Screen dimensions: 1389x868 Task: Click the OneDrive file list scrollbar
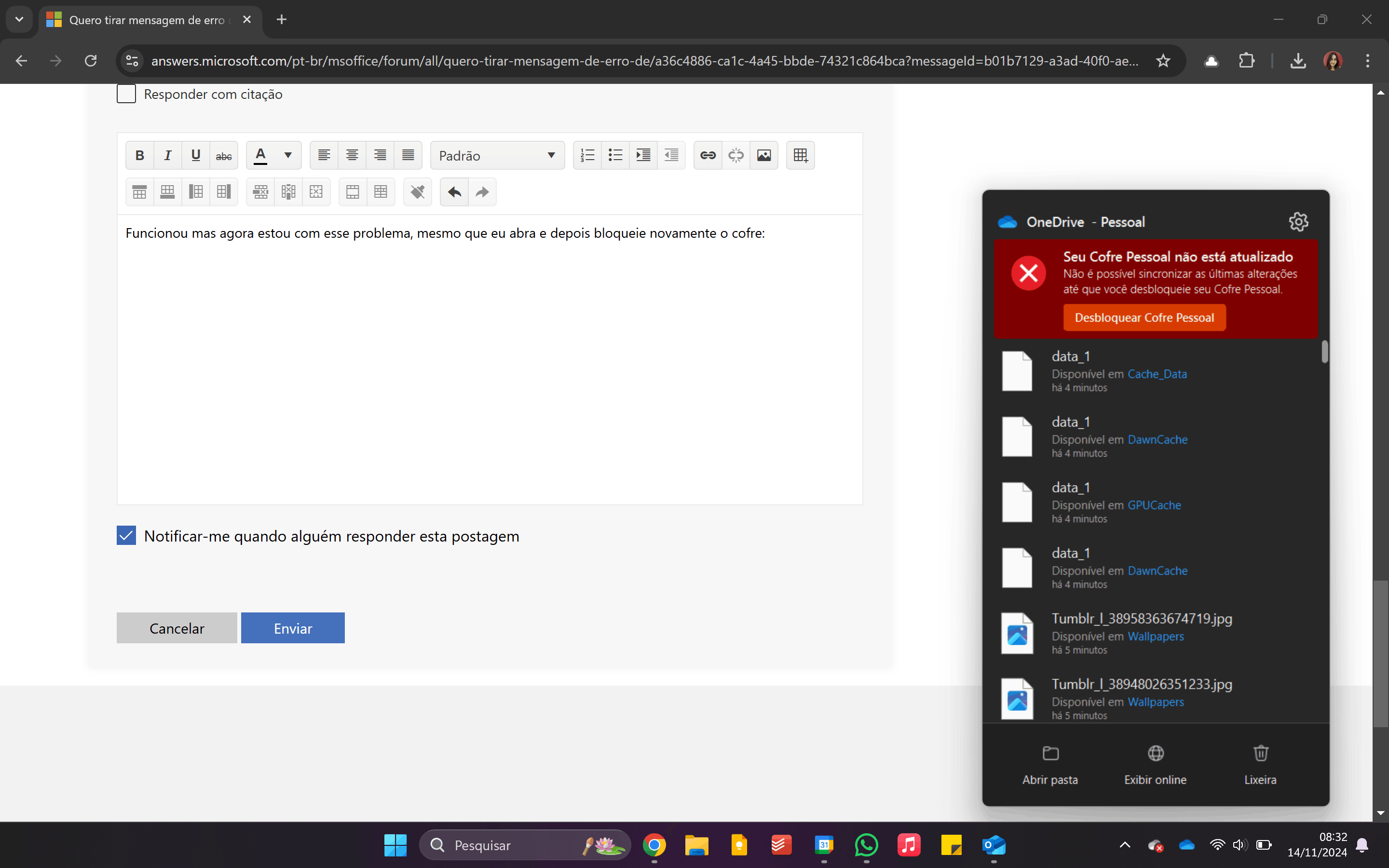(1325, 352)
